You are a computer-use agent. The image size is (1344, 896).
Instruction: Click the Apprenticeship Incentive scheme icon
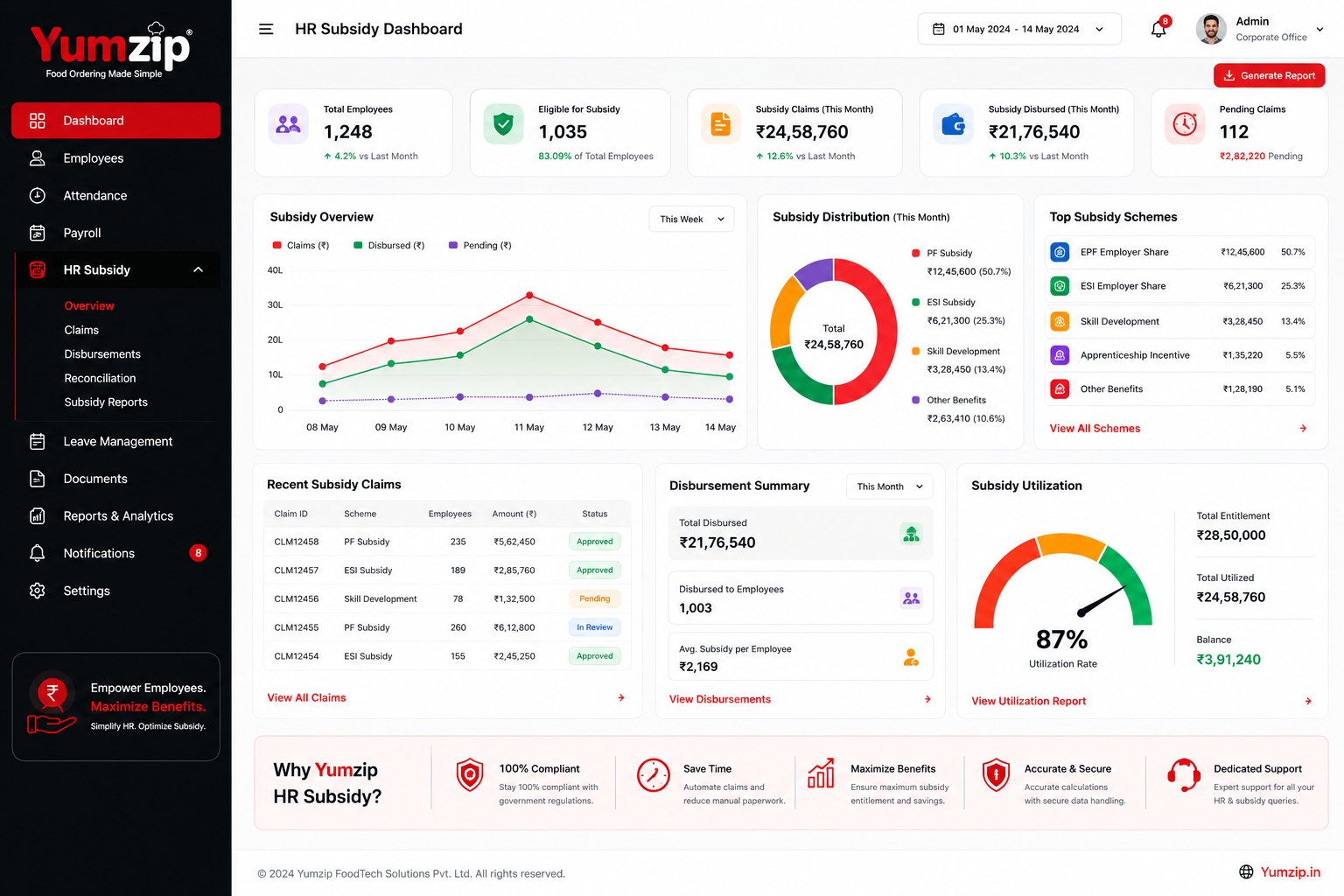click(x=1060, y=355)
